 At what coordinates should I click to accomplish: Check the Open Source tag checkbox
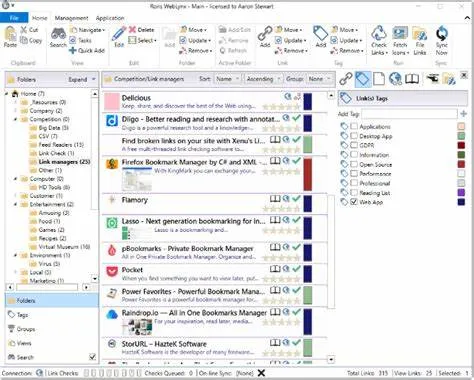(354, 164)
